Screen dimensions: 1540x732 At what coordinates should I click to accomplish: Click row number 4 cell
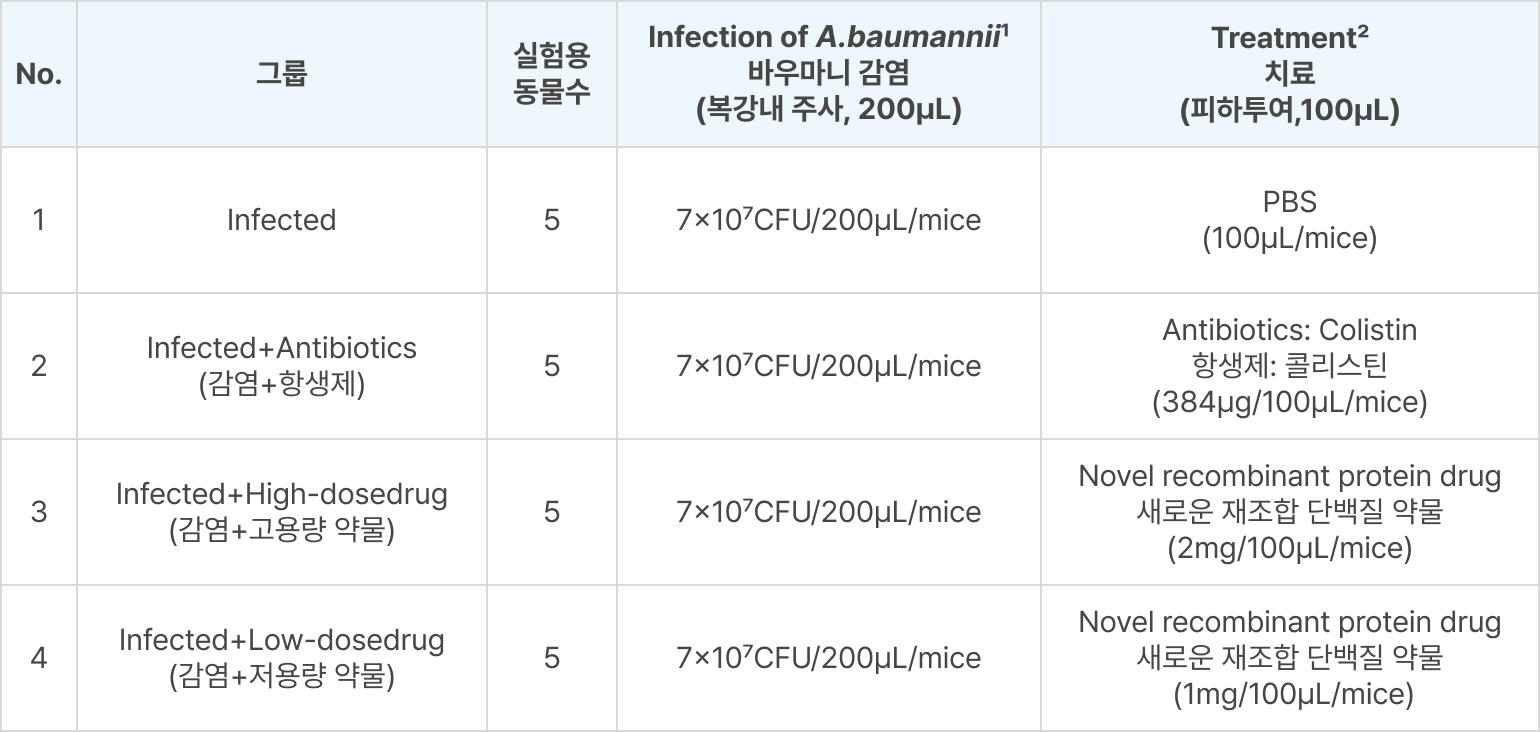point(39,658)
